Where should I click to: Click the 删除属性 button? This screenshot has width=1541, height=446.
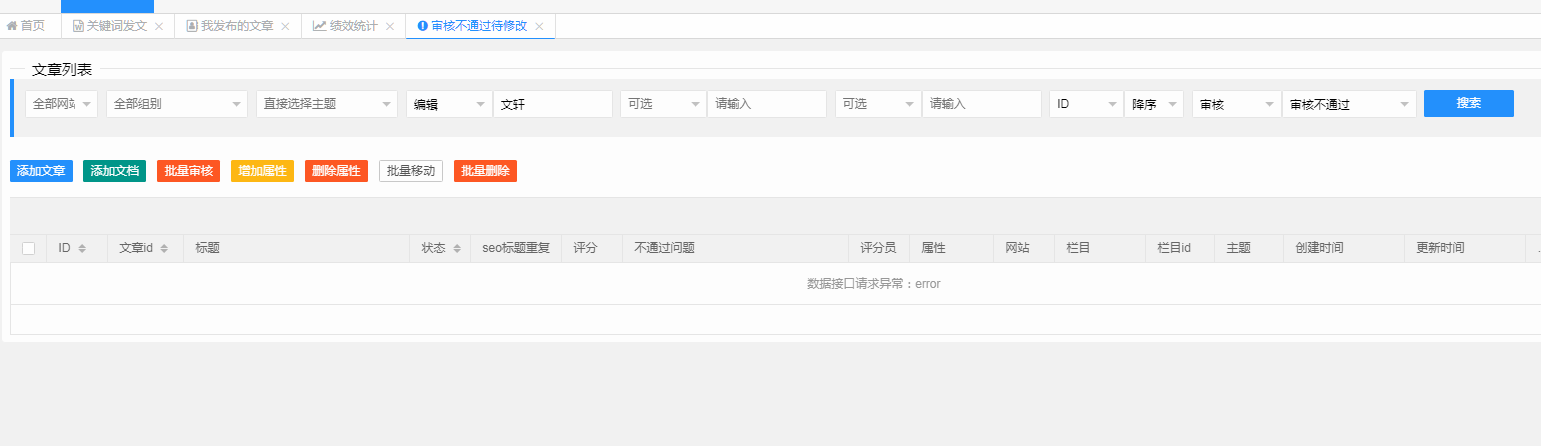point(336,171)
